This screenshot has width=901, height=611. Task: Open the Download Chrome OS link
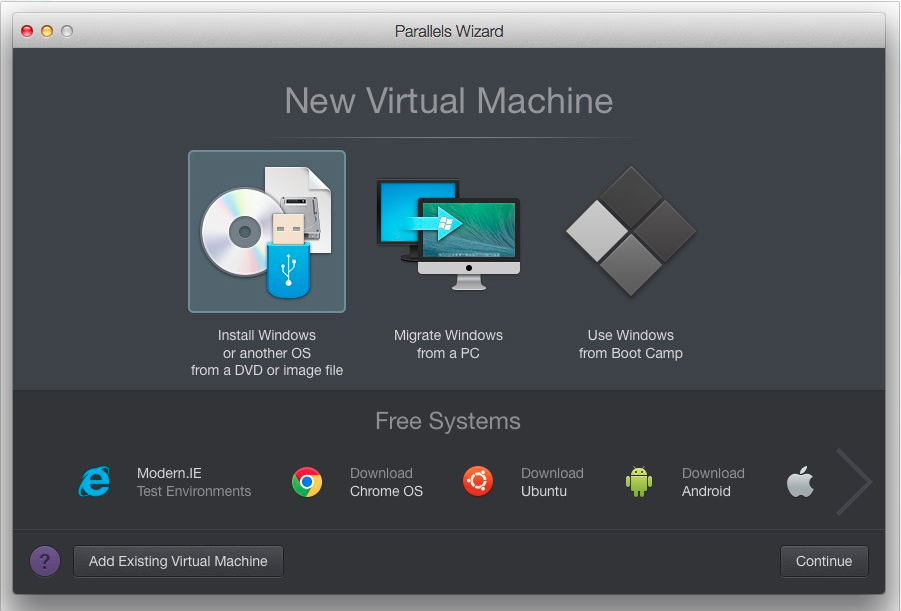[386, 482]
